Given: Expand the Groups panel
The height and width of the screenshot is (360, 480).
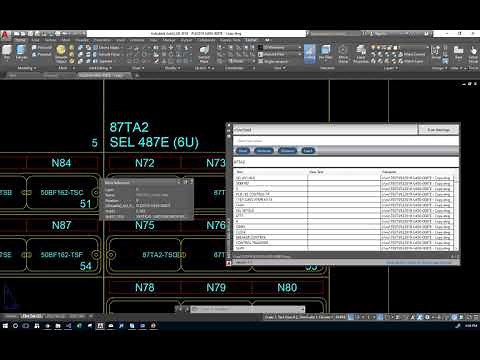Looking at the screenshot, I should [x=439, y=68].
